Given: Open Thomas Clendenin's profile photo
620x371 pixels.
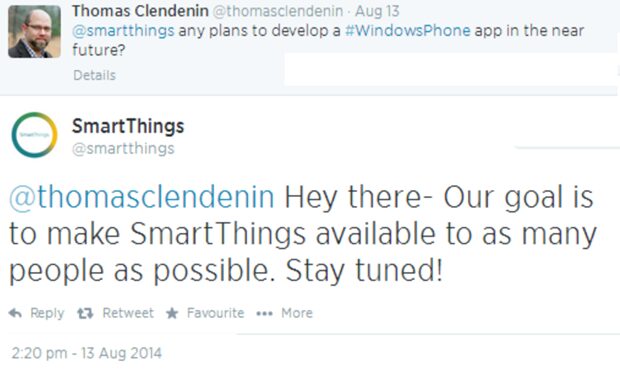Looking at the screenshot, I should [x=34, y=32].
